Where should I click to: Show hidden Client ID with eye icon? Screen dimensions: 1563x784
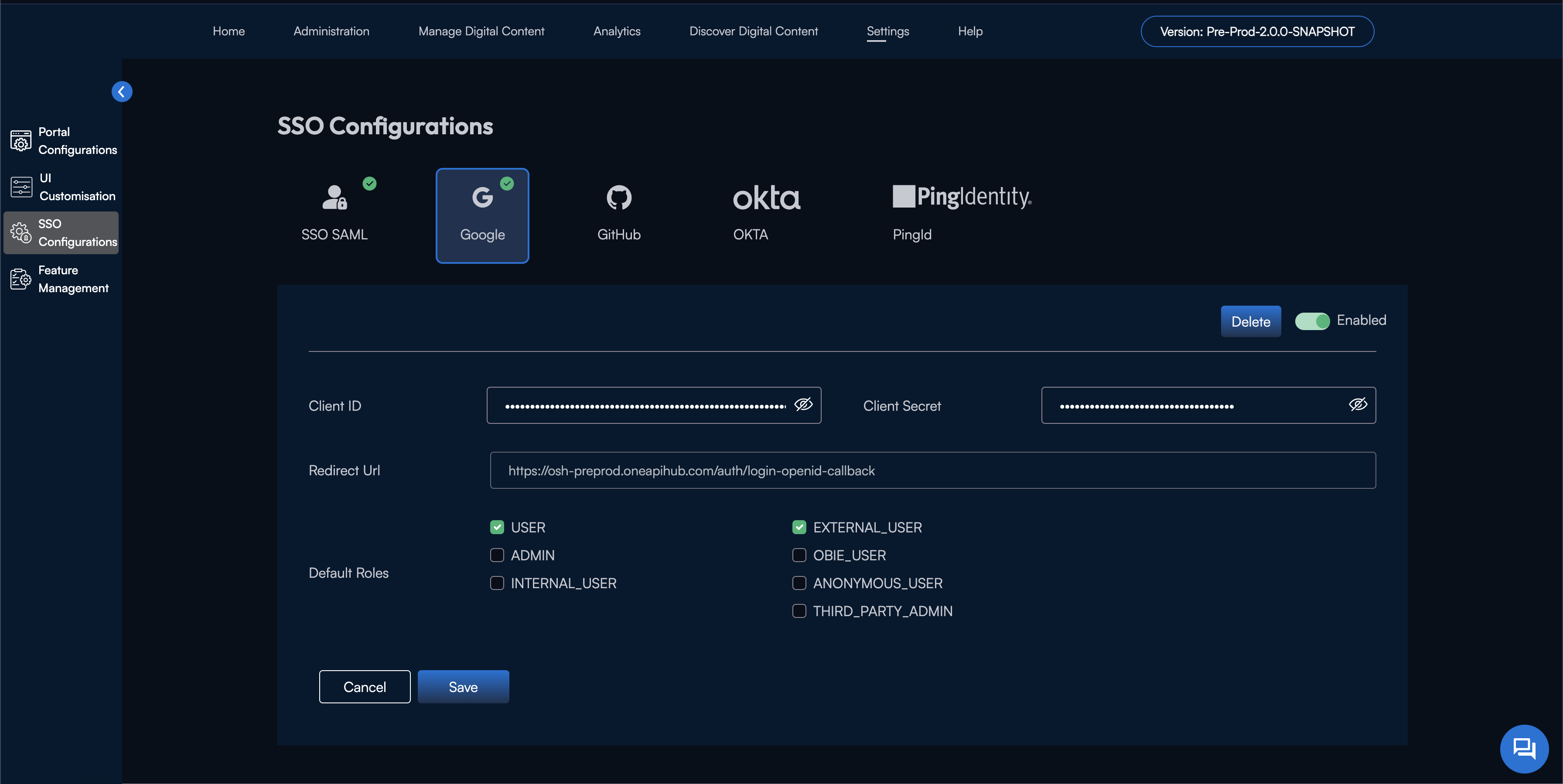point(803,405)
